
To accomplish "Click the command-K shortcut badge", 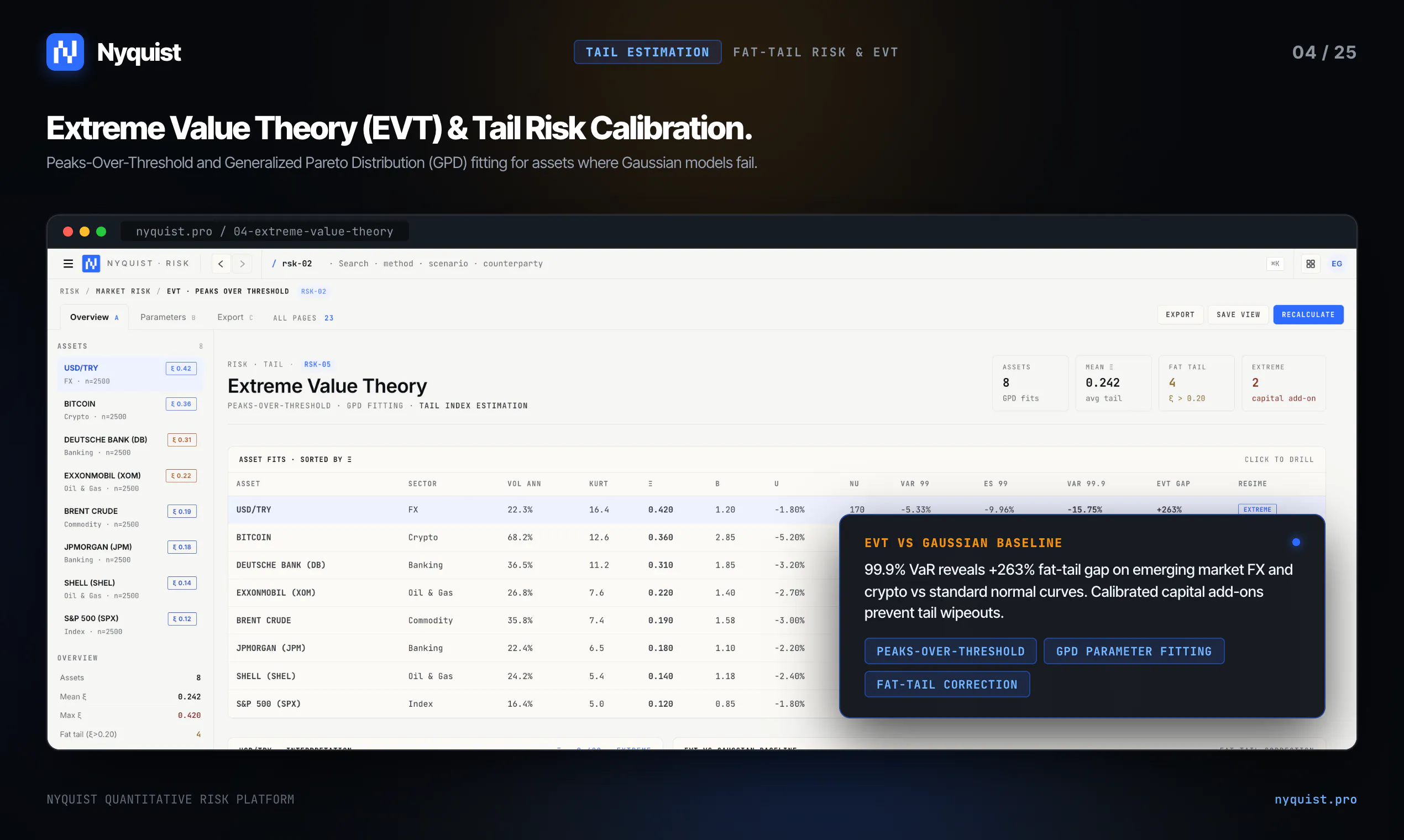I will coord(1275,264).
